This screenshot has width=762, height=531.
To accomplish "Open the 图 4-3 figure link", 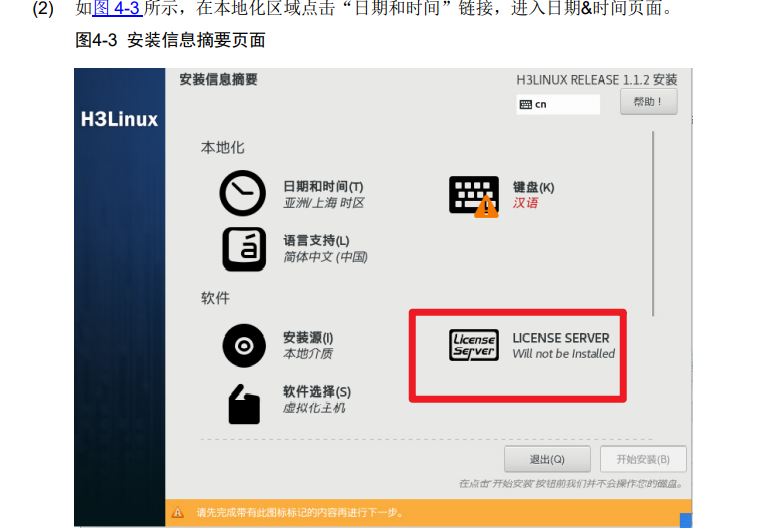I will tap(117, 8).
